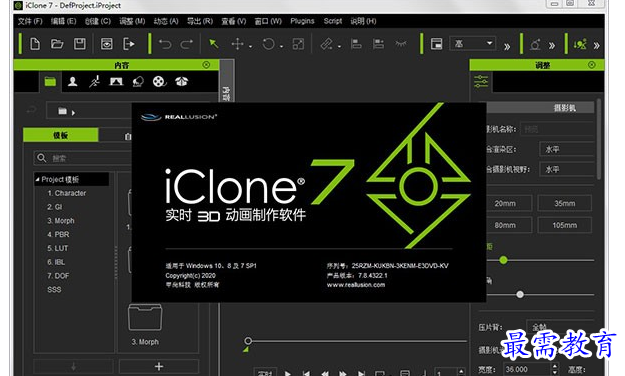Close the 内容 Content panel
The image size is (625, 376).
pyautogui.click(x=206, y=65)
